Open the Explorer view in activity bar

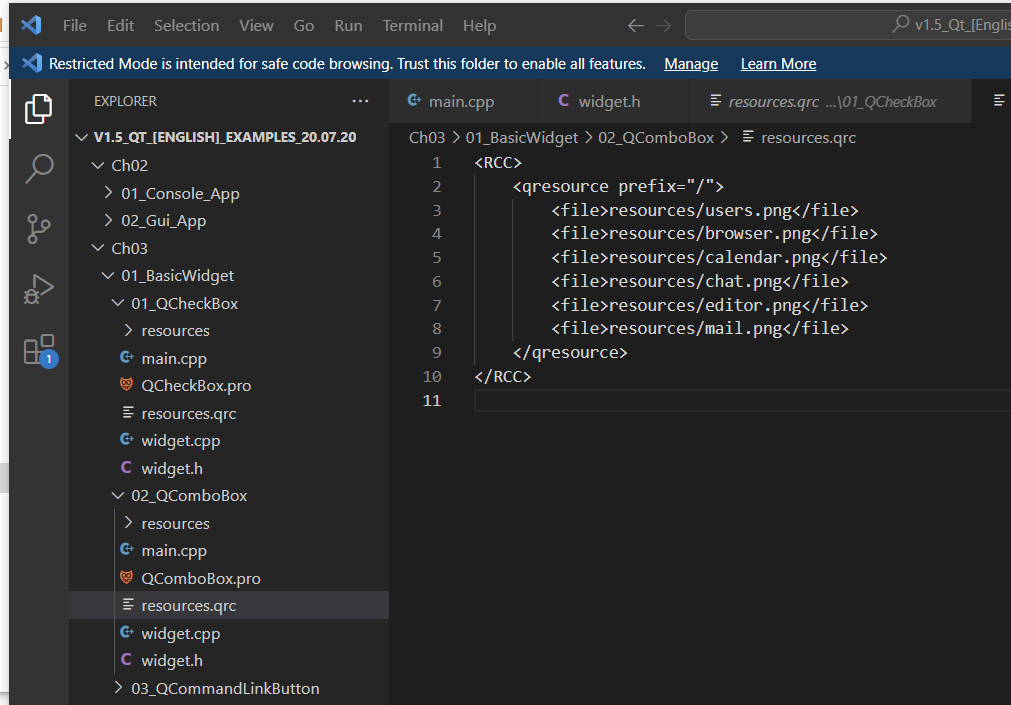tap(39, 109)
